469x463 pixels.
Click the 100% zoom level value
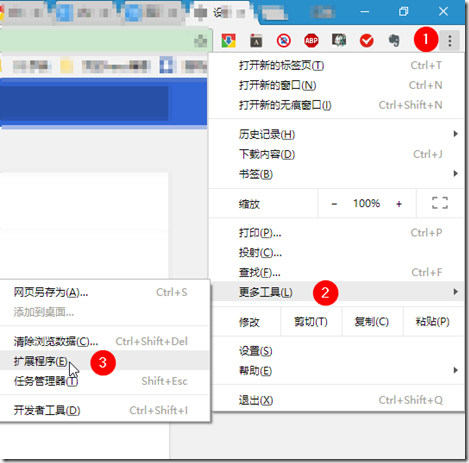[366, 203]
